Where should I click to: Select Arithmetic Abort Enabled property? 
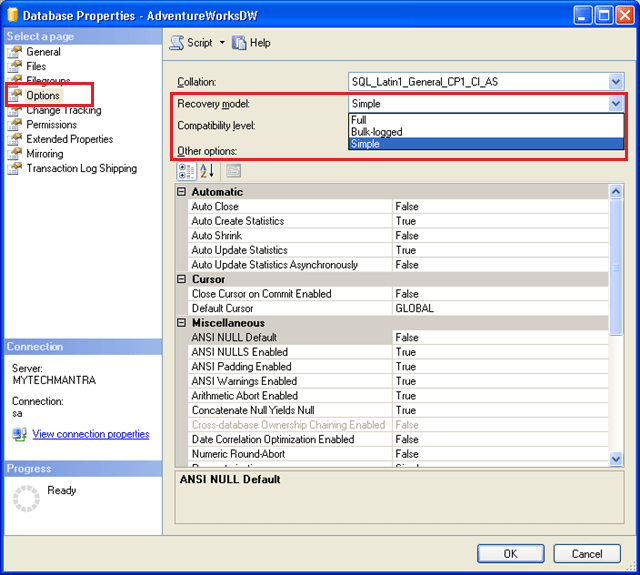(398, 396)
